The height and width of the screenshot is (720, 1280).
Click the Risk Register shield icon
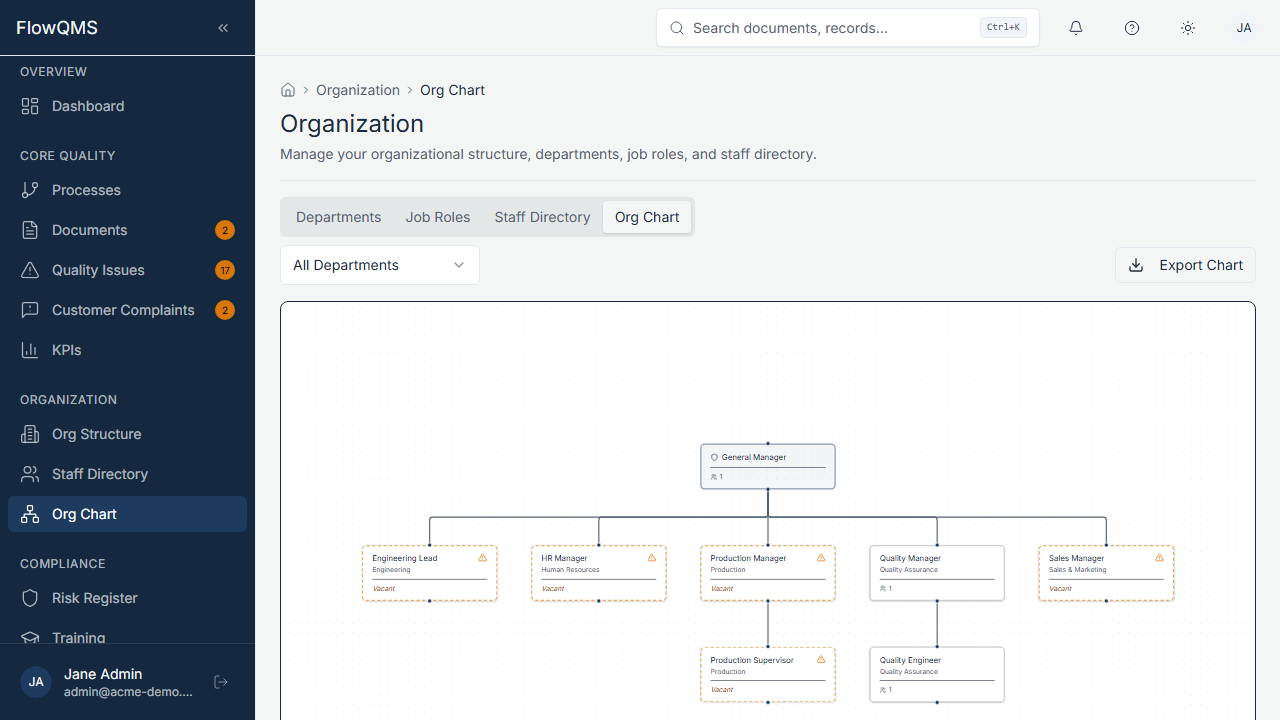(31, 597)
